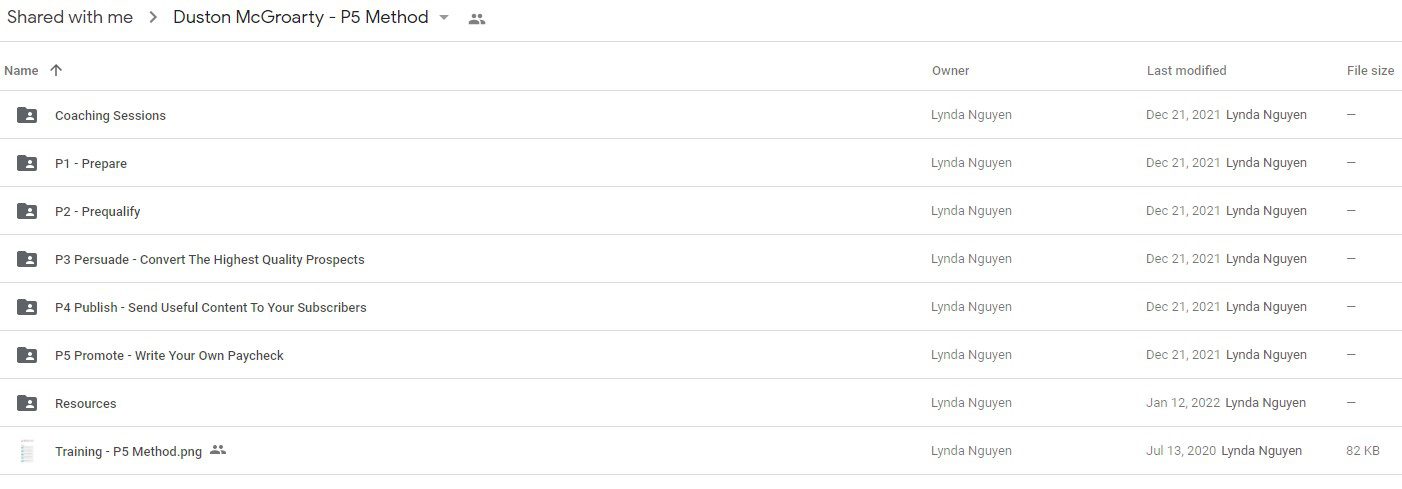Screen dimensions: 1402x489
Task: Click the shared people icon beside the folder title
Action: pos(477,19)
